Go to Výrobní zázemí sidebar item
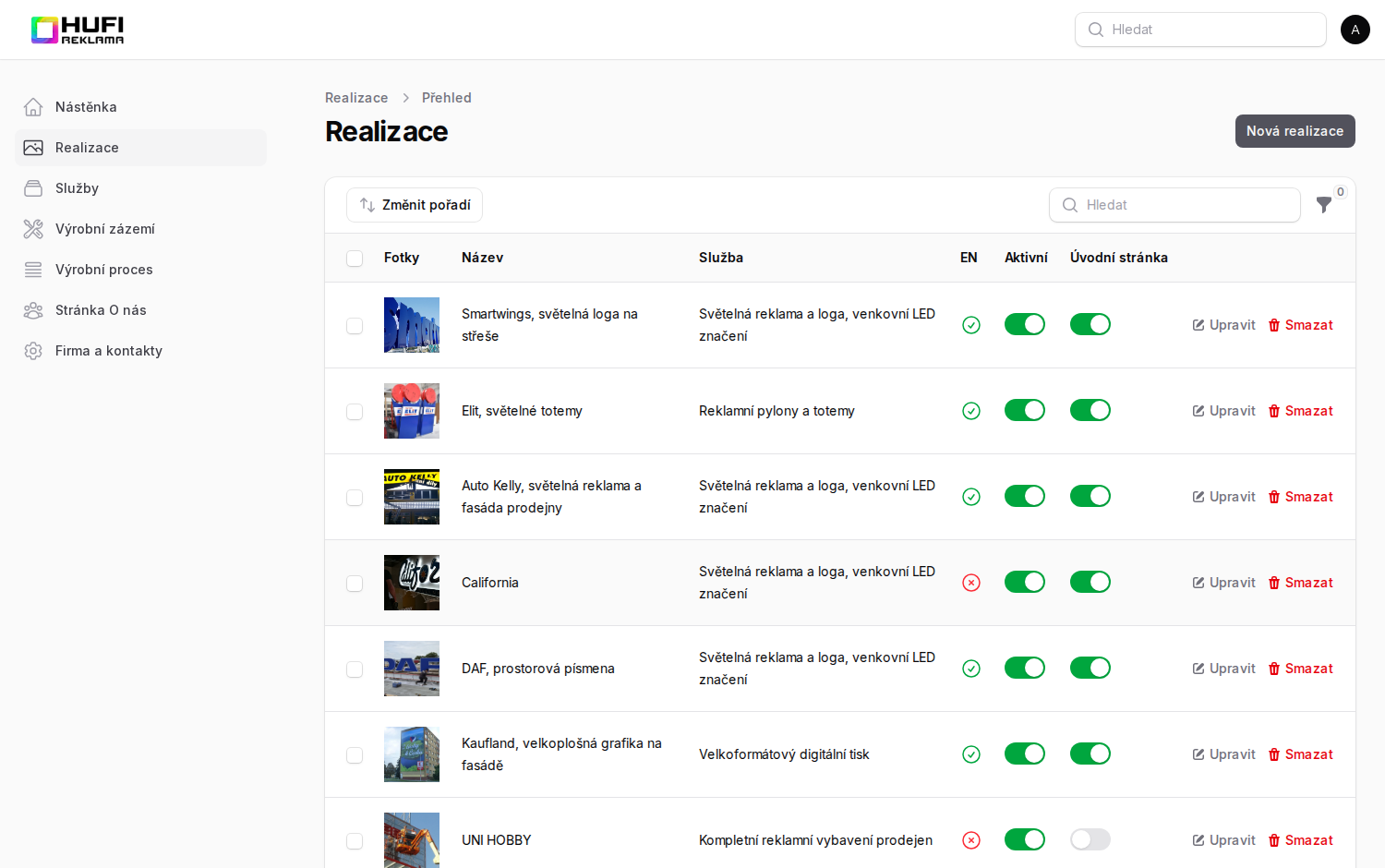The height and width of the screenshot is (868, 1385). 140,229
